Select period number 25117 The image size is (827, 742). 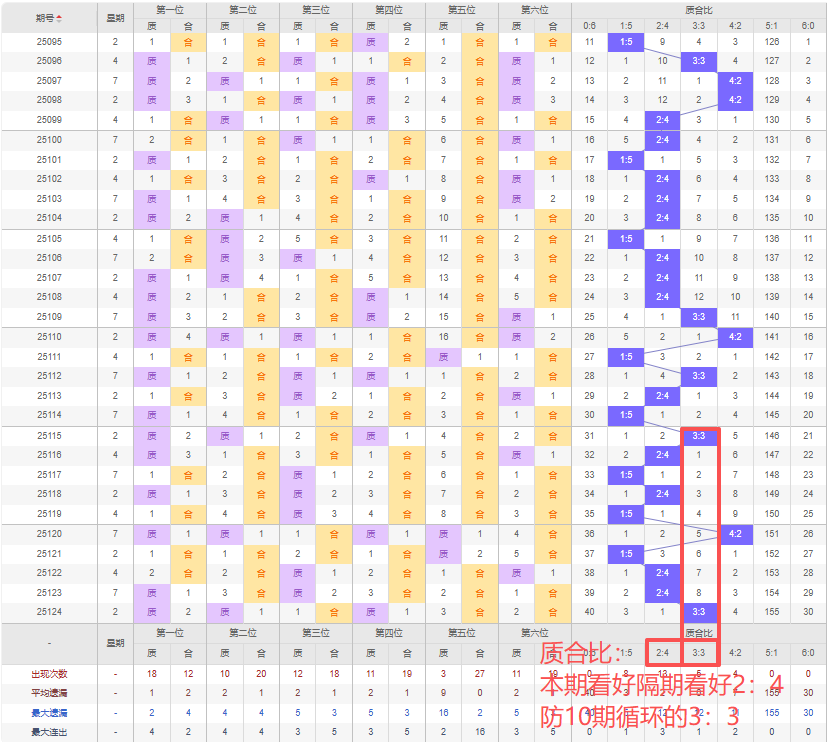pos(49,475)
